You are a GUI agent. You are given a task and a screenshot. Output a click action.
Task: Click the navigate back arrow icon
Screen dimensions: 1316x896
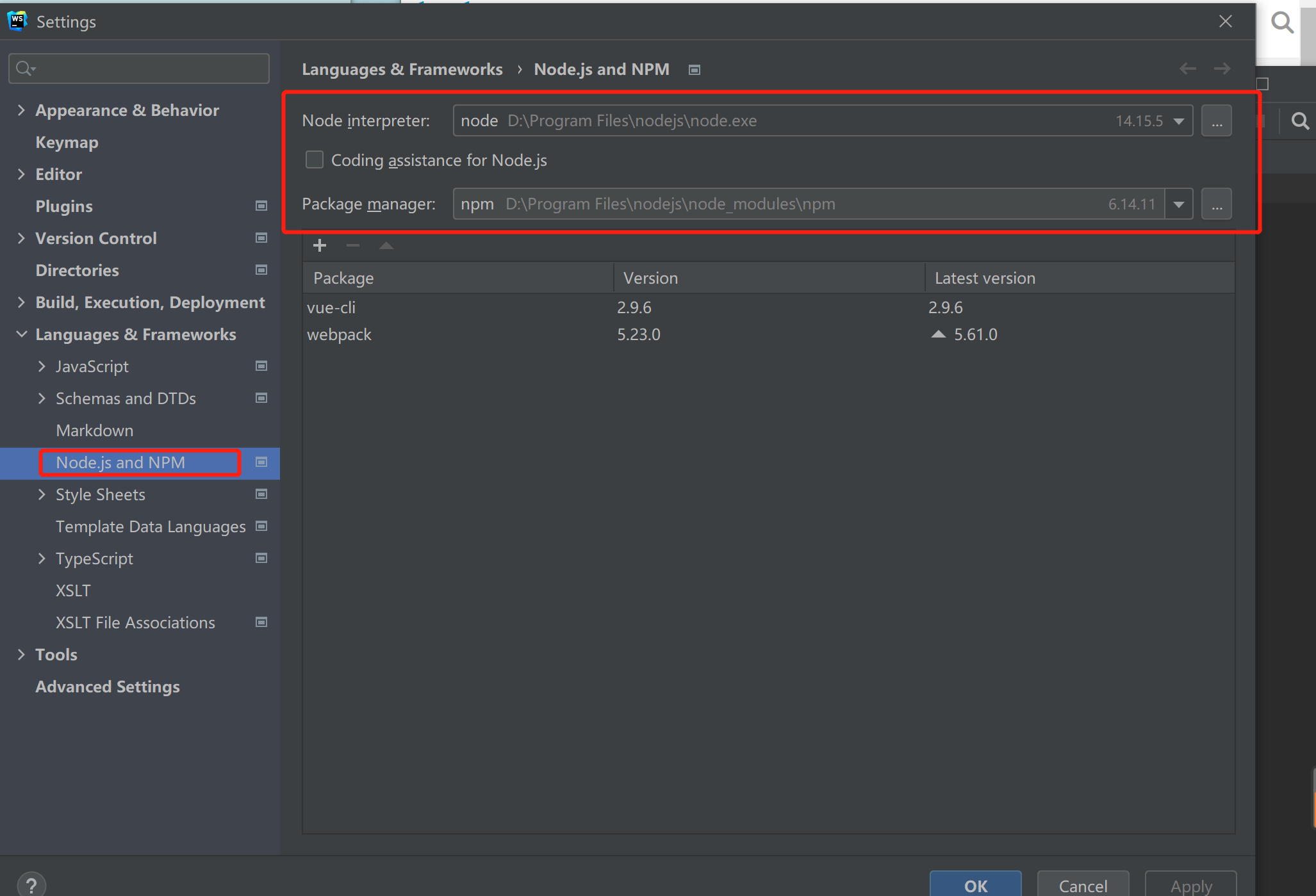tap(1187, 69)
